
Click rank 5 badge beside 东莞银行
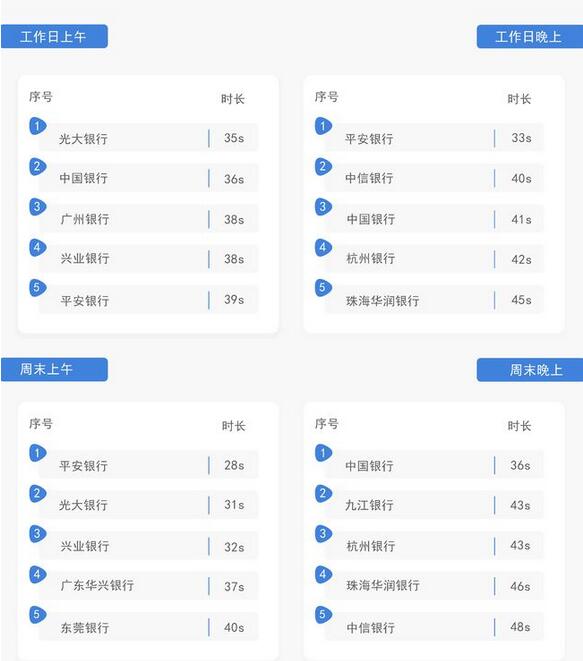(38, 615)
